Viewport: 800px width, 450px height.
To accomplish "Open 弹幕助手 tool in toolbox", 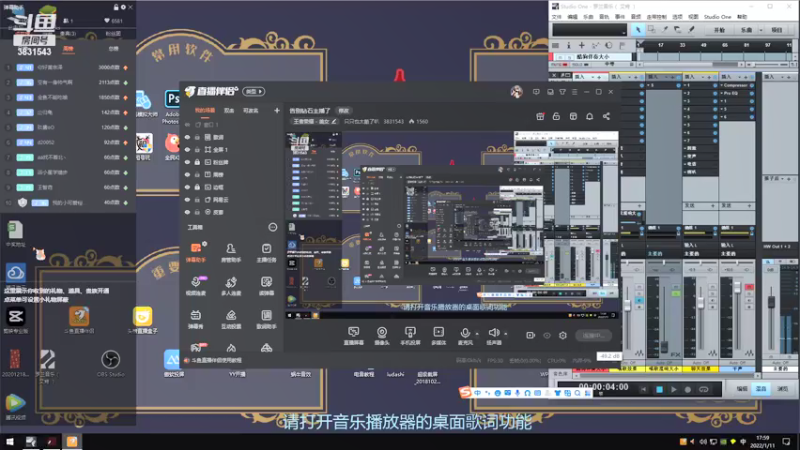I will click(x=196, y=253).
